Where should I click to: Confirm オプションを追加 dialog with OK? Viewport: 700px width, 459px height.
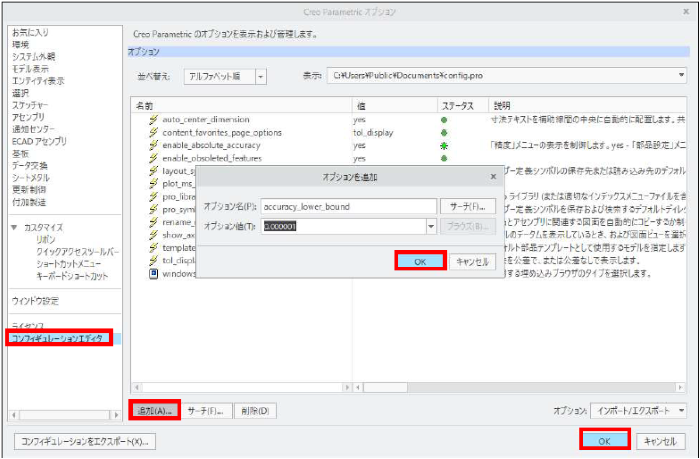(x=420, y=262)
